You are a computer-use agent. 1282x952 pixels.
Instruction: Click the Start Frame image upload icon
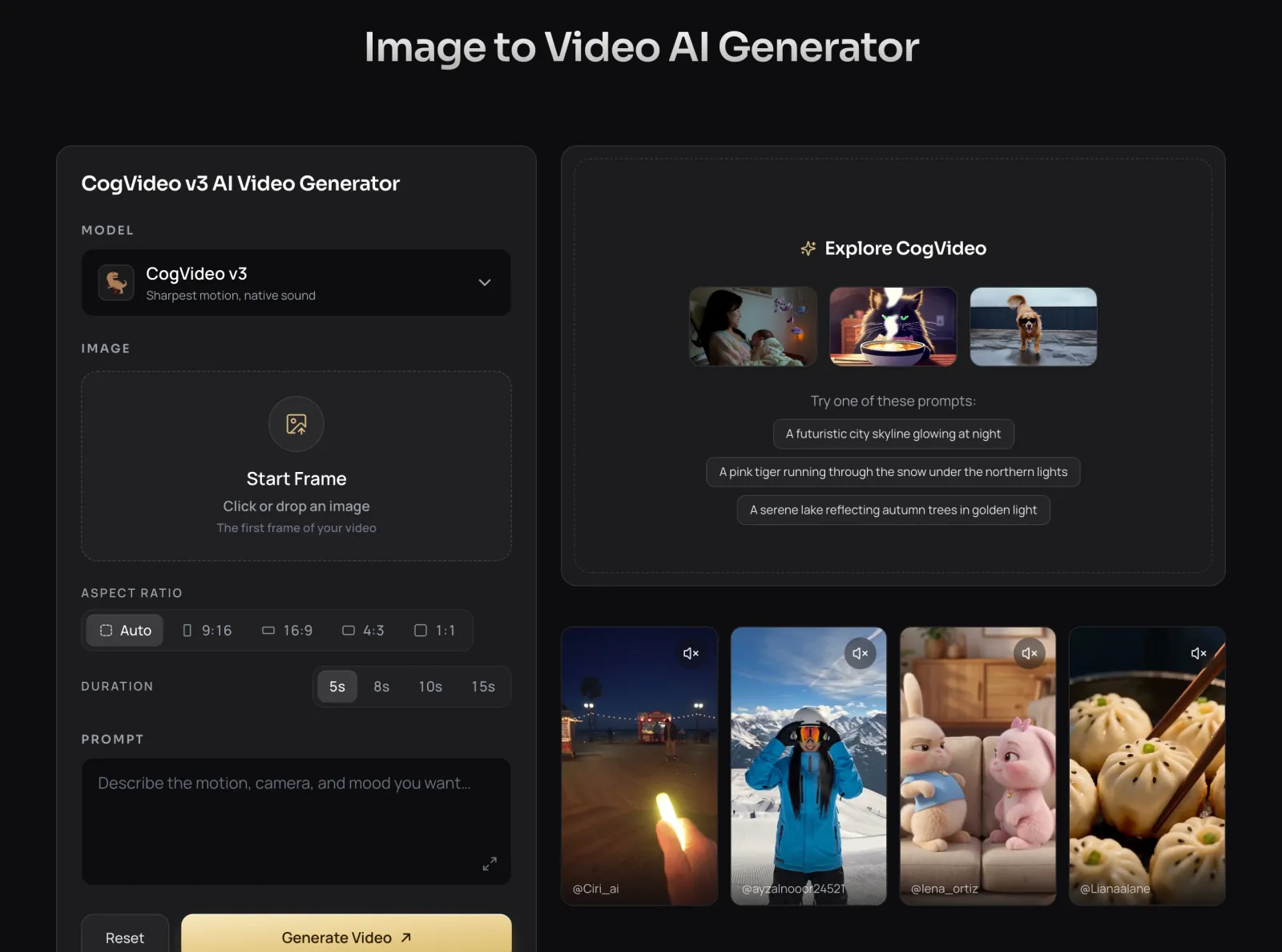point(296,424)
